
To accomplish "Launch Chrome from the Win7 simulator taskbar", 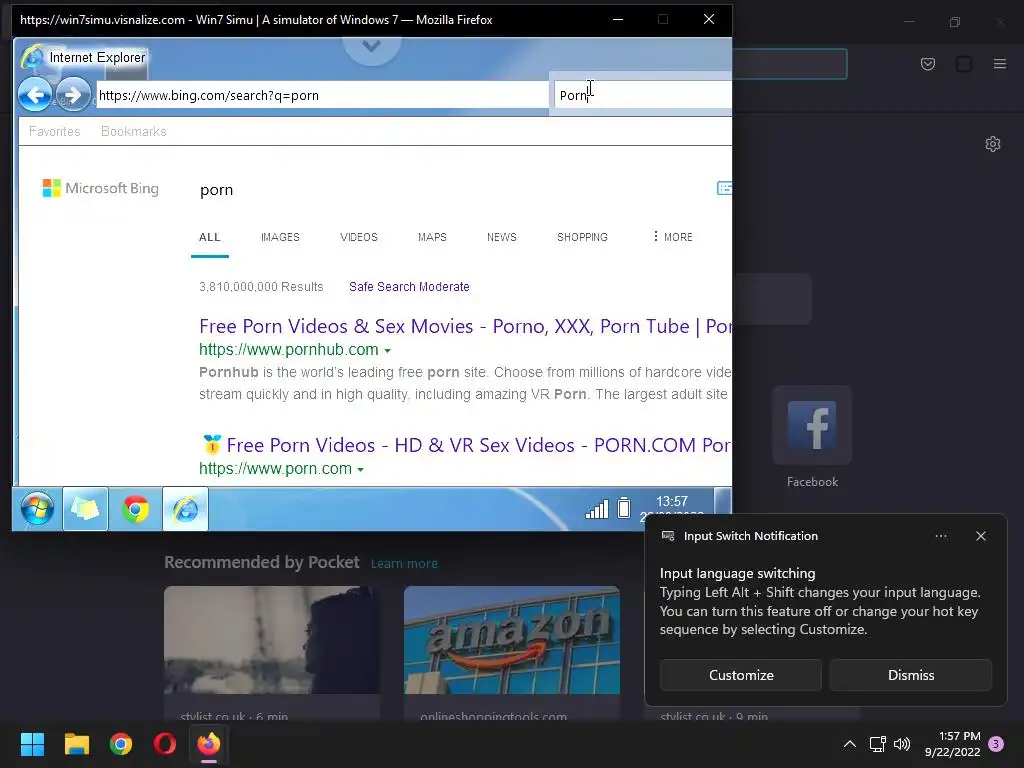I will pos(135,509).
